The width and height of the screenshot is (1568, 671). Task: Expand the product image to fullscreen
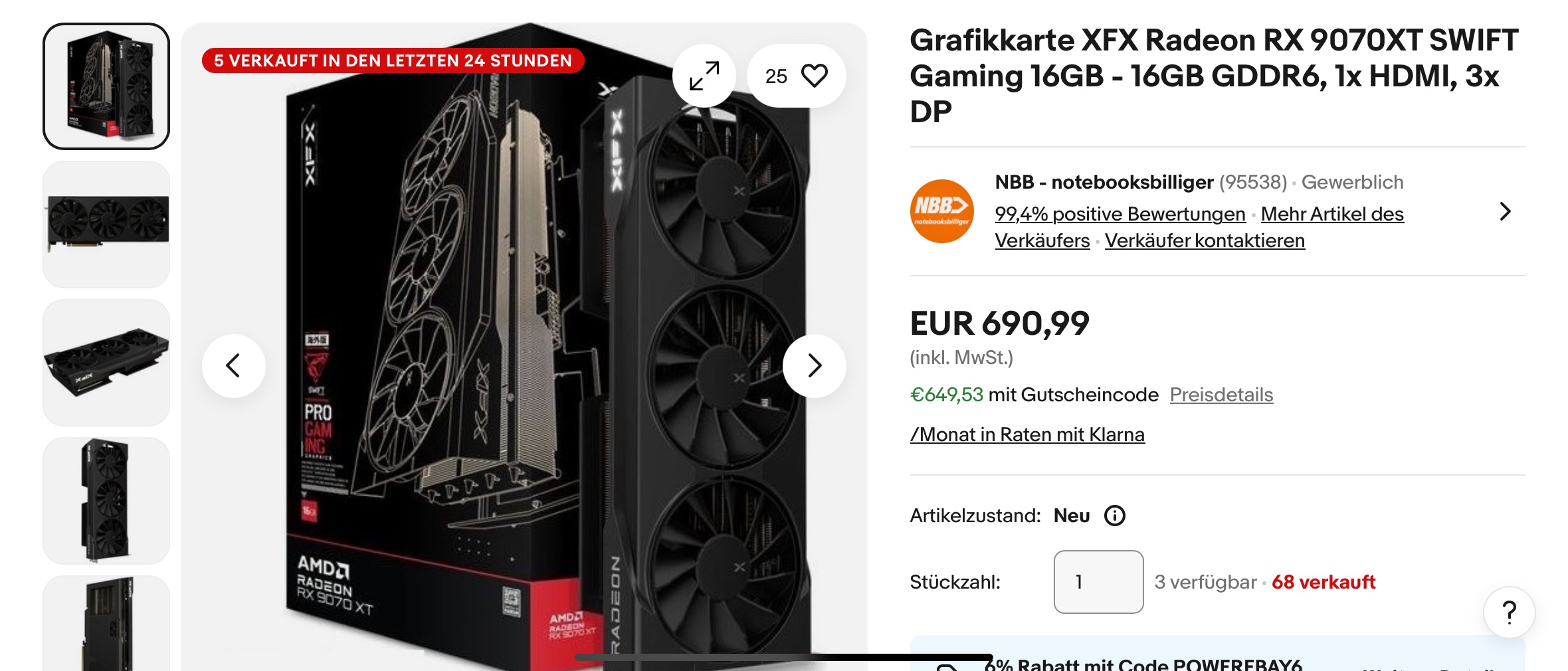[x=704, y=76]
